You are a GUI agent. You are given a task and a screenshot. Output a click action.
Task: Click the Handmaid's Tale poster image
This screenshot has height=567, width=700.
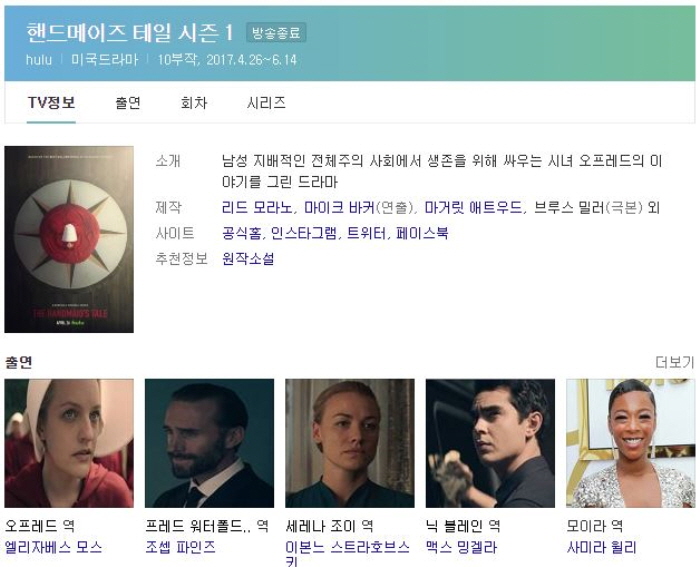point(69,239)
